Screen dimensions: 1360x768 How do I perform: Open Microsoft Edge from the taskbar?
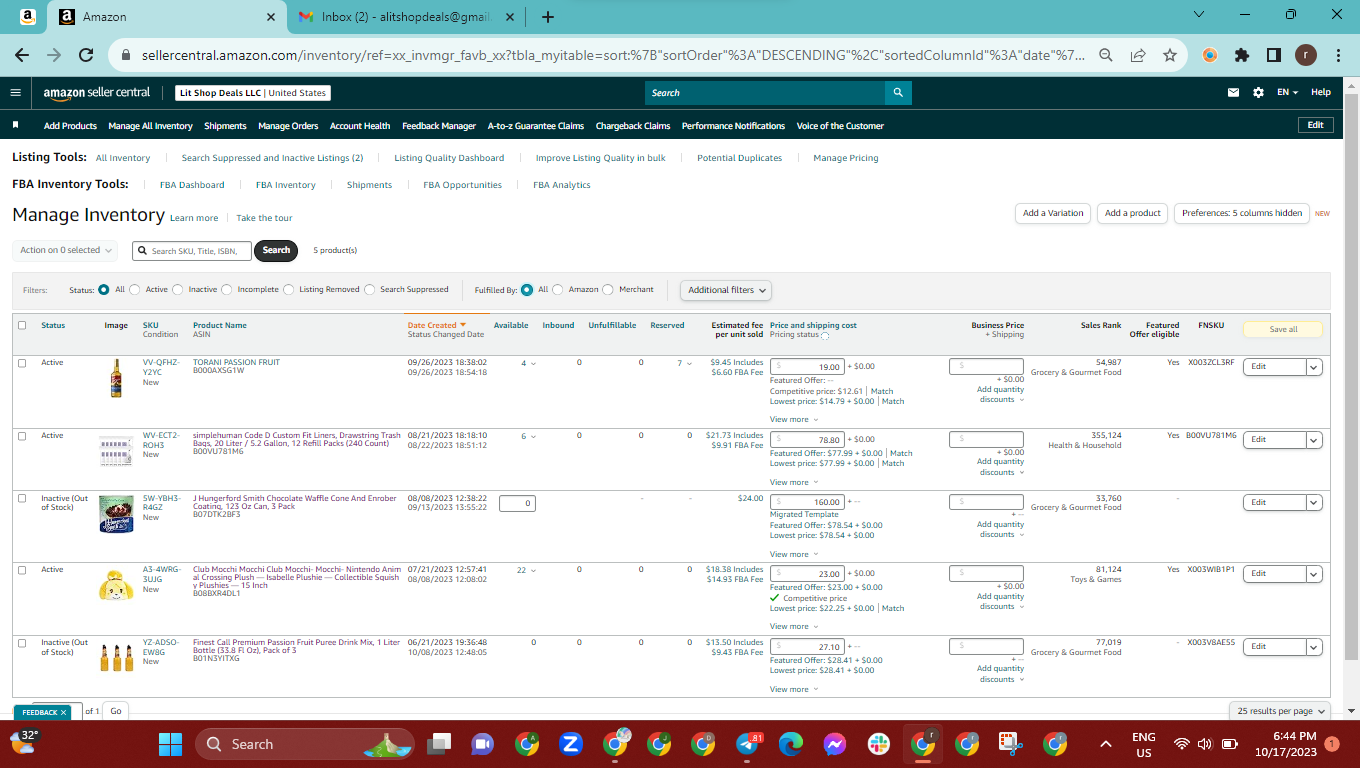791,744
